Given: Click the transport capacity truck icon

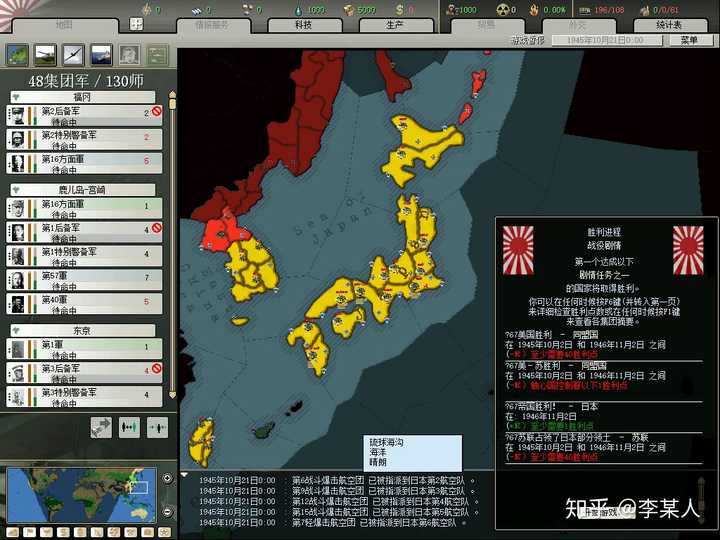Looking at the screenshot, I should (x=585, y=10).
